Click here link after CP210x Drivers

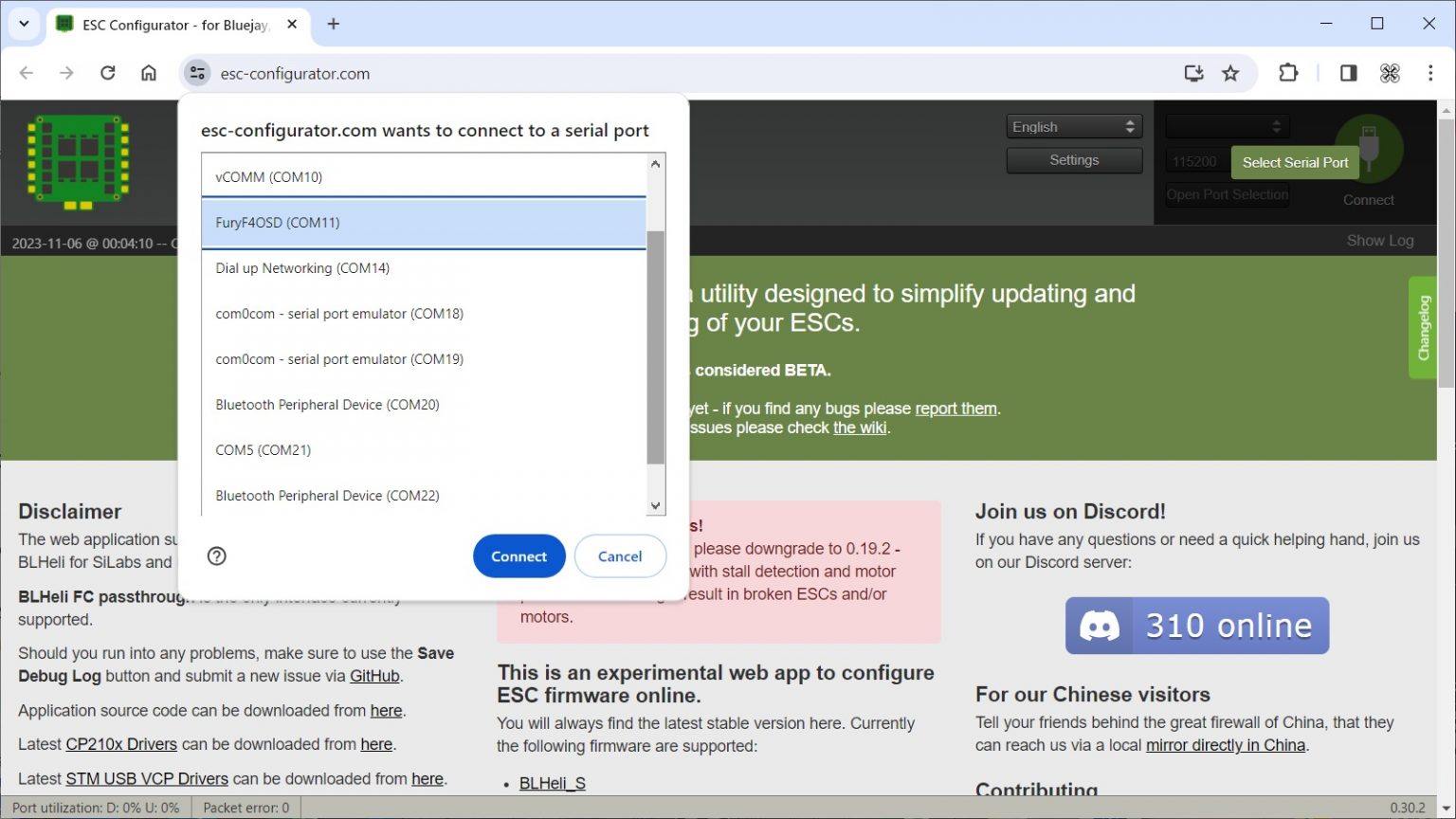[376, 744]
